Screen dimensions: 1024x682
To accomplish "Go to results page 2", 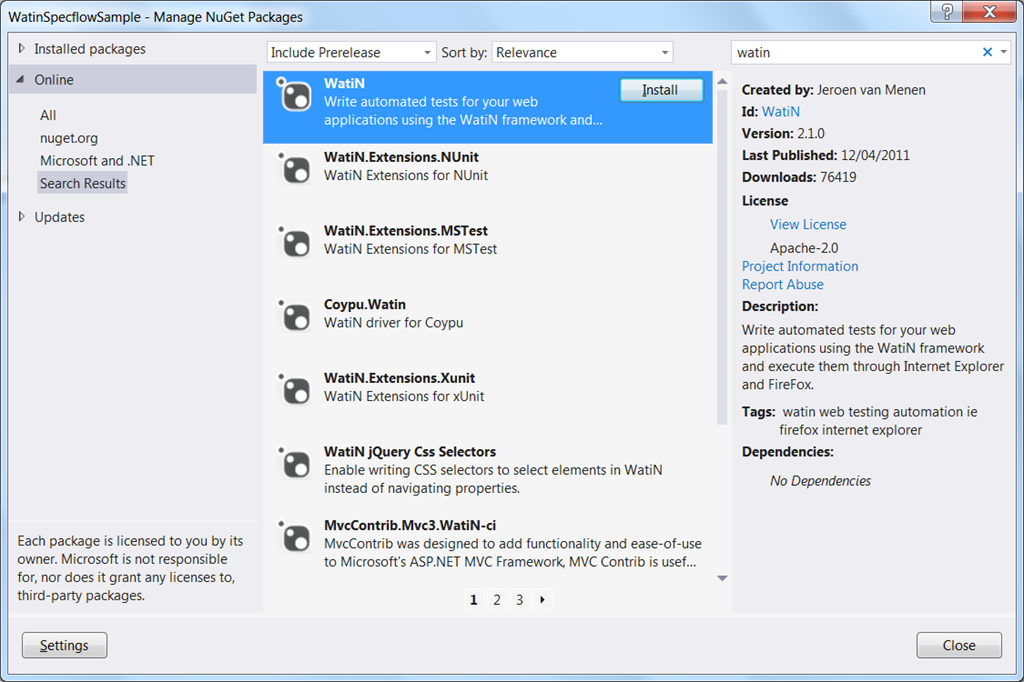I will pos(497,600).
